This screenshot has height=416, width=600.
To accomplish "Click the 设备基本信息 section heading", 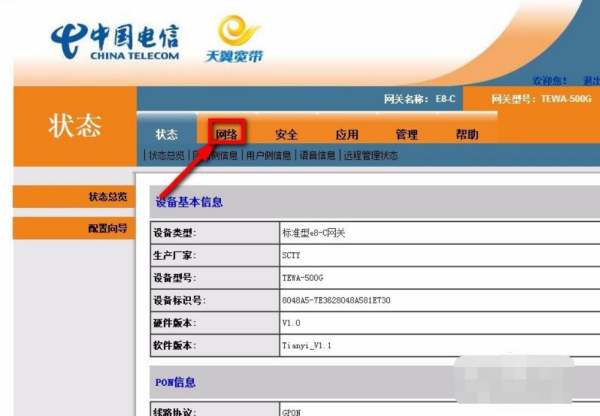I will [x=189, y=202].
